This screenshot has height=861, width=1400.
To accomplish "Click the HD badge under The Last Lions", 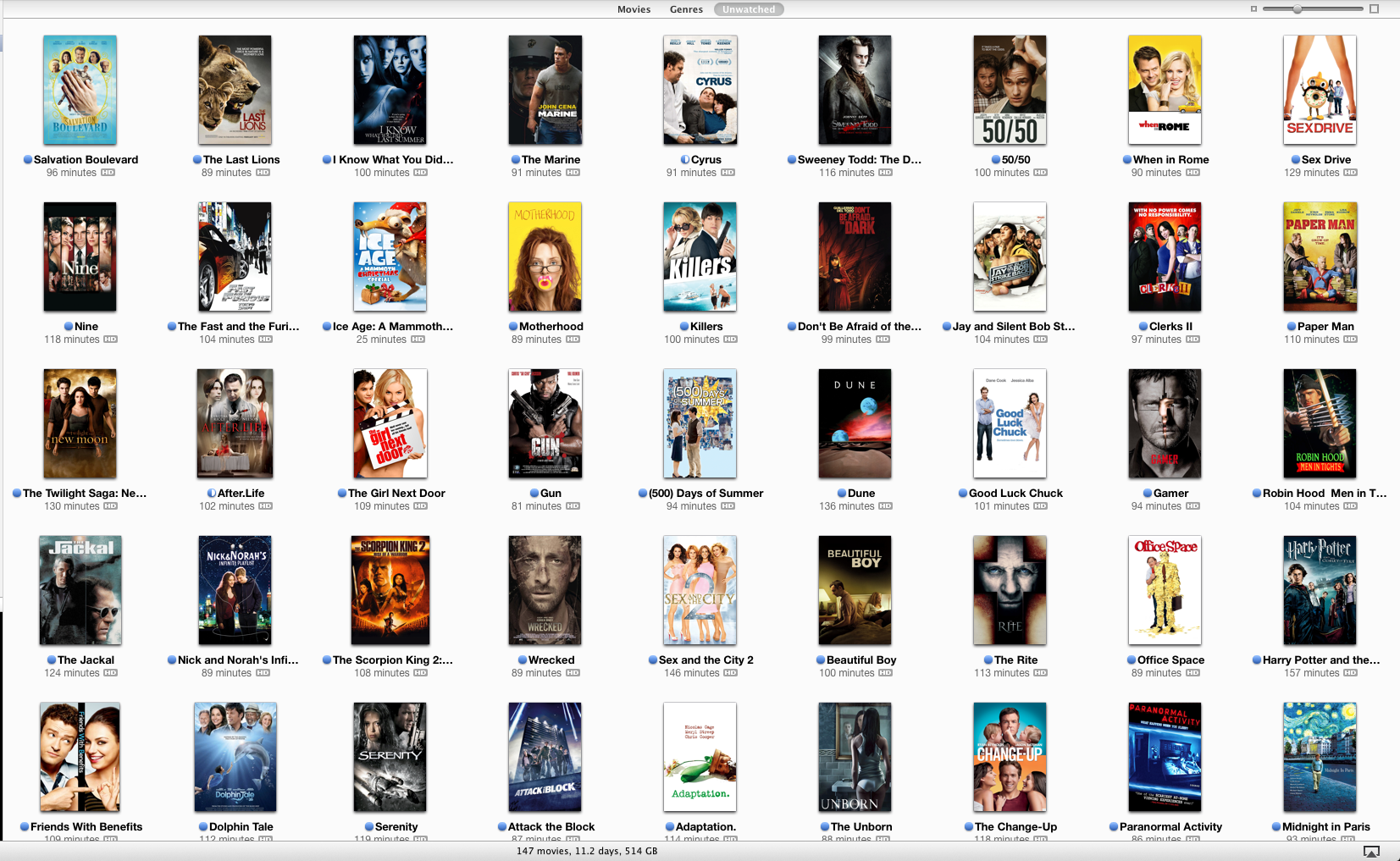I will 263,173.
